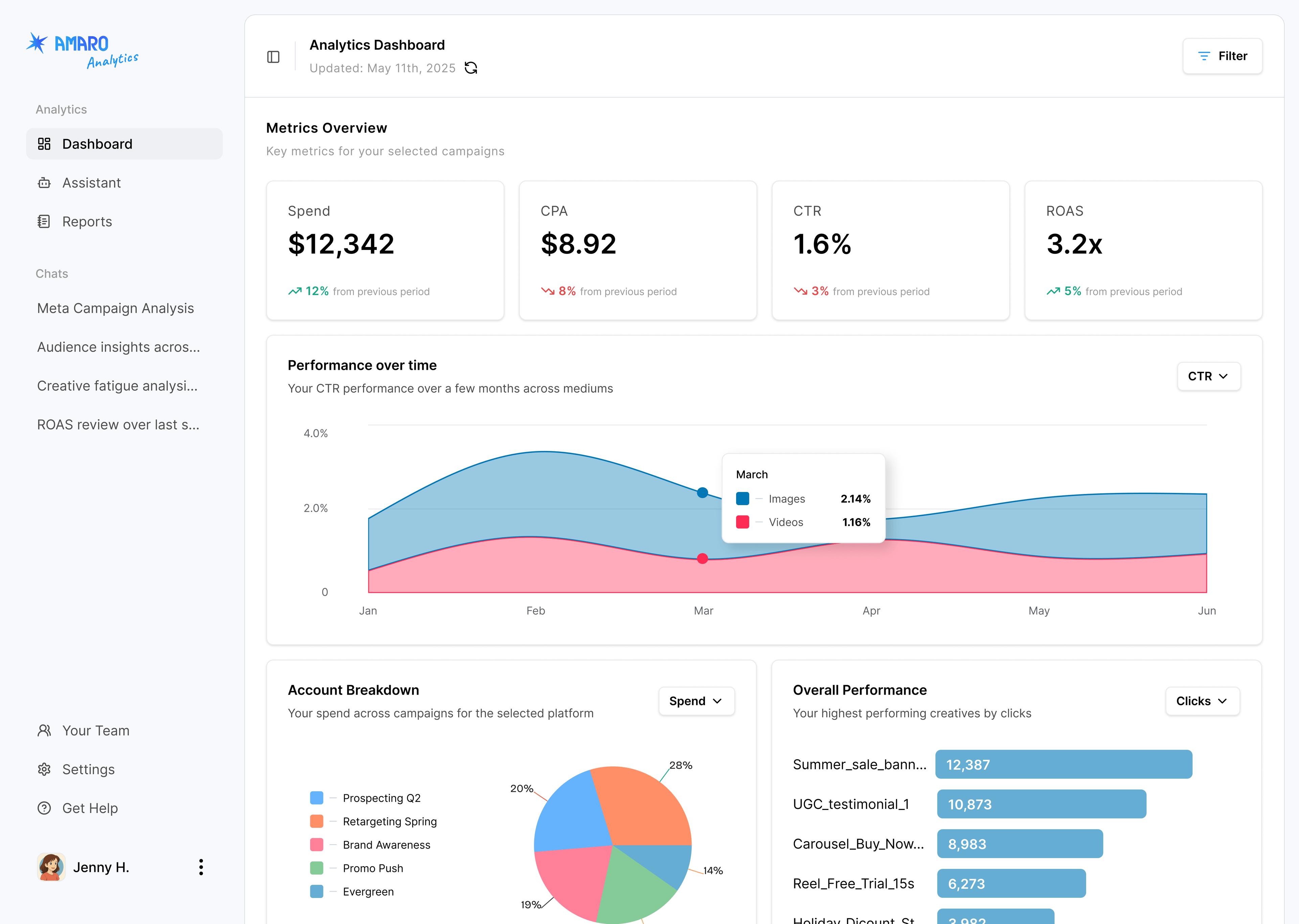Click the Retargeting Spring legend swatch
This screenshot has height=924, width=1299.
click(317, 821)
